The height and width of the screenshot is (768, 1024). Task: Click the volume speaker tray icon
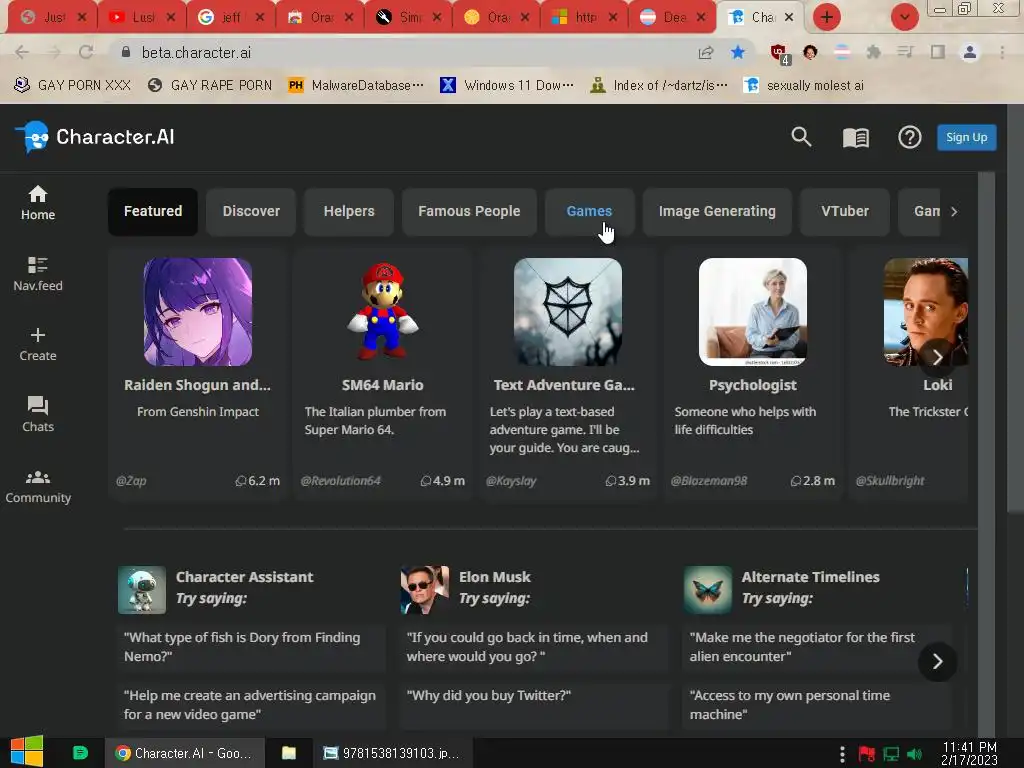(914, 754)
